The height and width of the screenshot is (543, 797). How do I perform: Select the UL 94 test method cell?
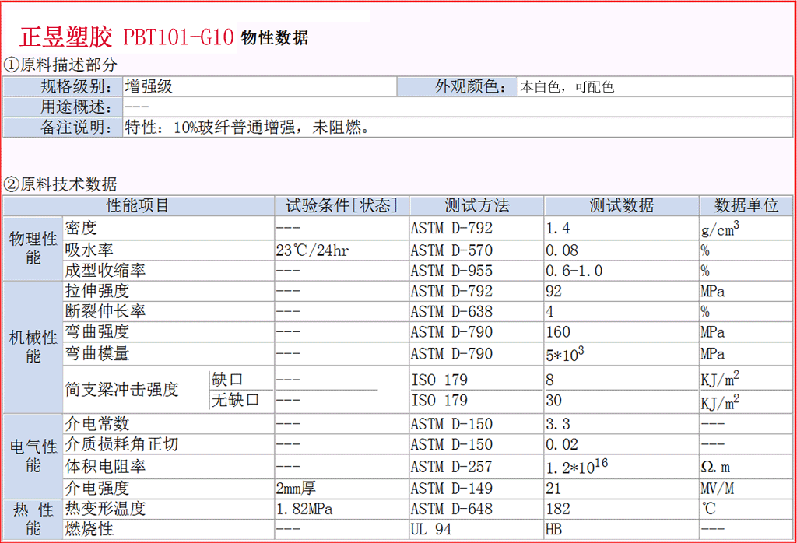(x=433, y=529)
